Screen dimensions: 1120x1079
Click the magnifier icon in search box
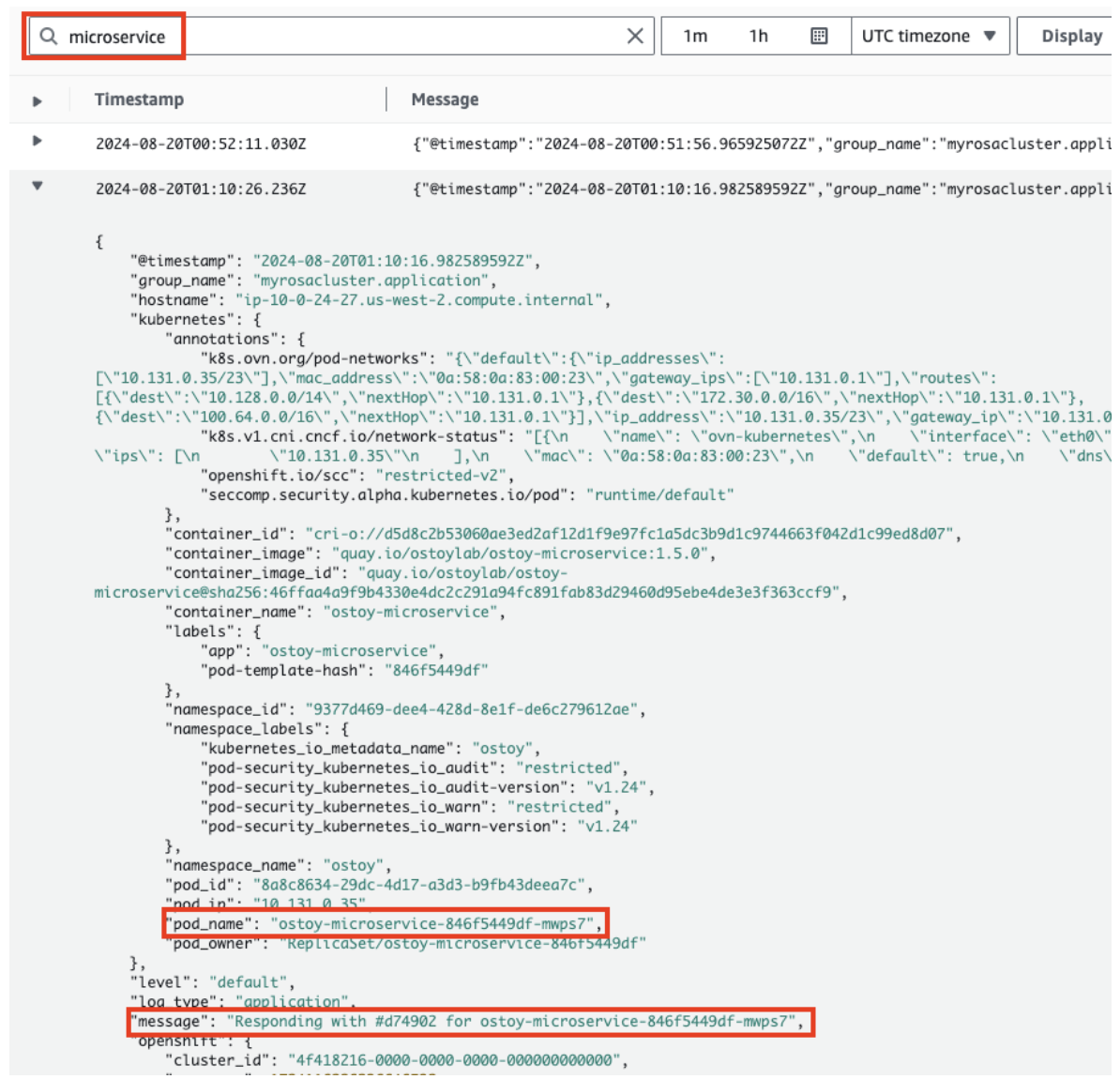pyautogui.click(x=49, y=37)
